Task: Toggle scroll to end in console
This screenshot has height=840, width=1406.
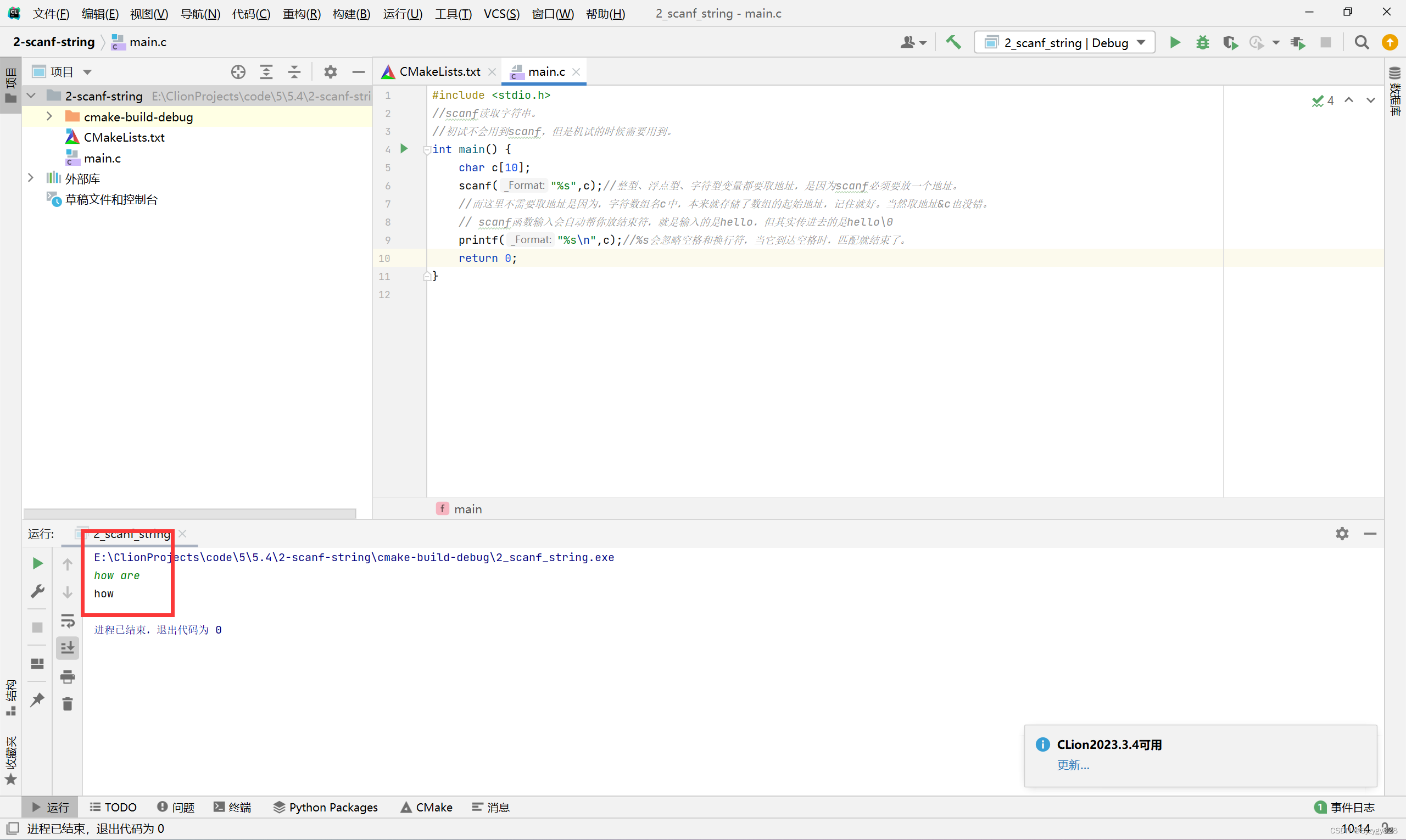Action: pos(68,647)
